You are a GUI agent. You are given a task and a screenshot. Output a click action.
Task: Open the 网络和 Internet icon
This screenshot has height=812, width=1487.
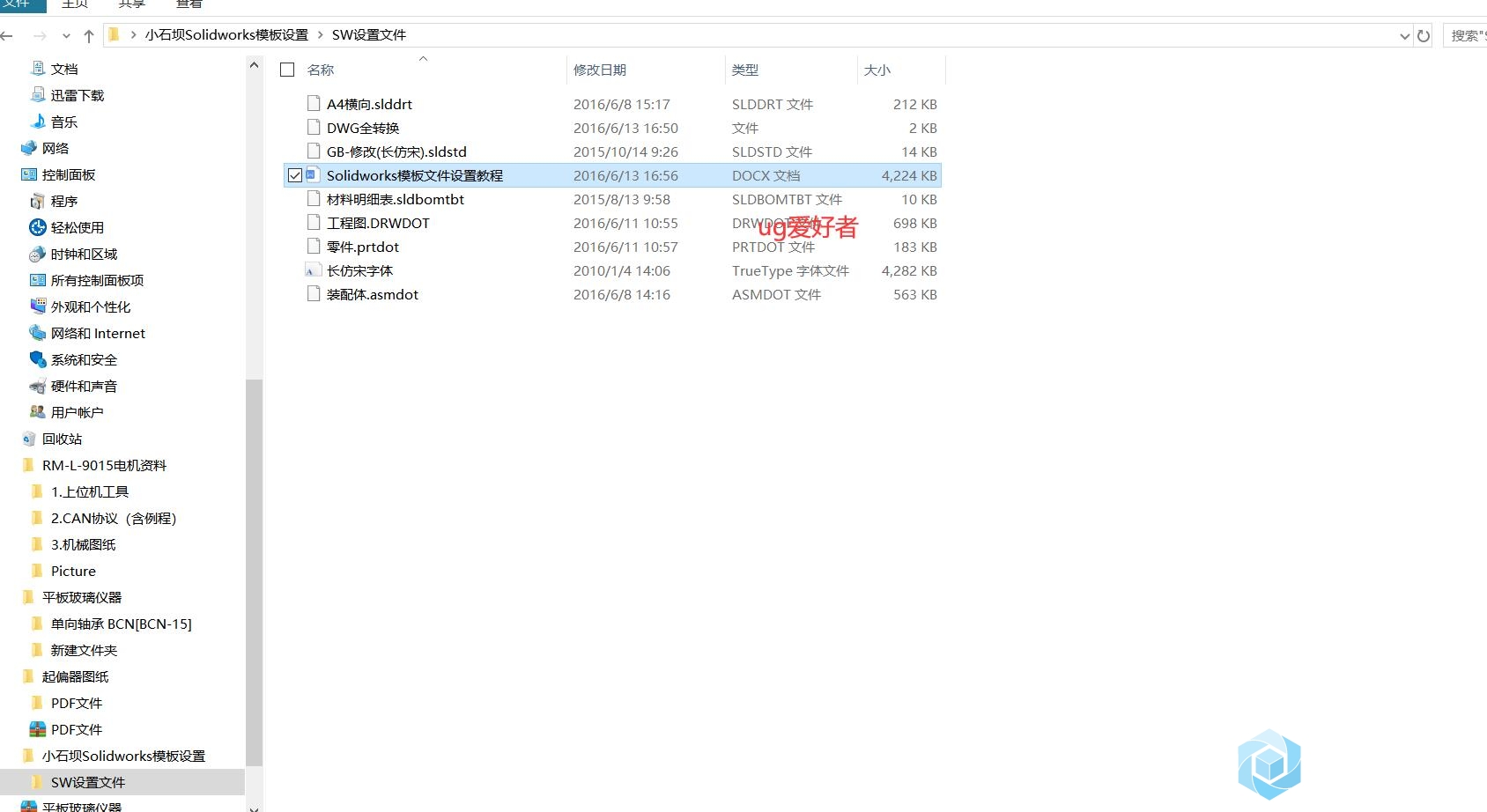[38, 333]
